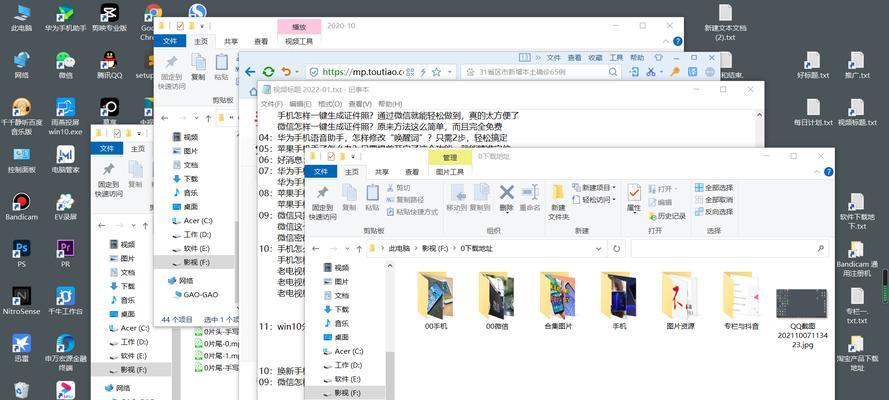Click Invert selection (反向选择) in ribbon
The height and width of the screenshot is (400, 889).
point(713,212)
